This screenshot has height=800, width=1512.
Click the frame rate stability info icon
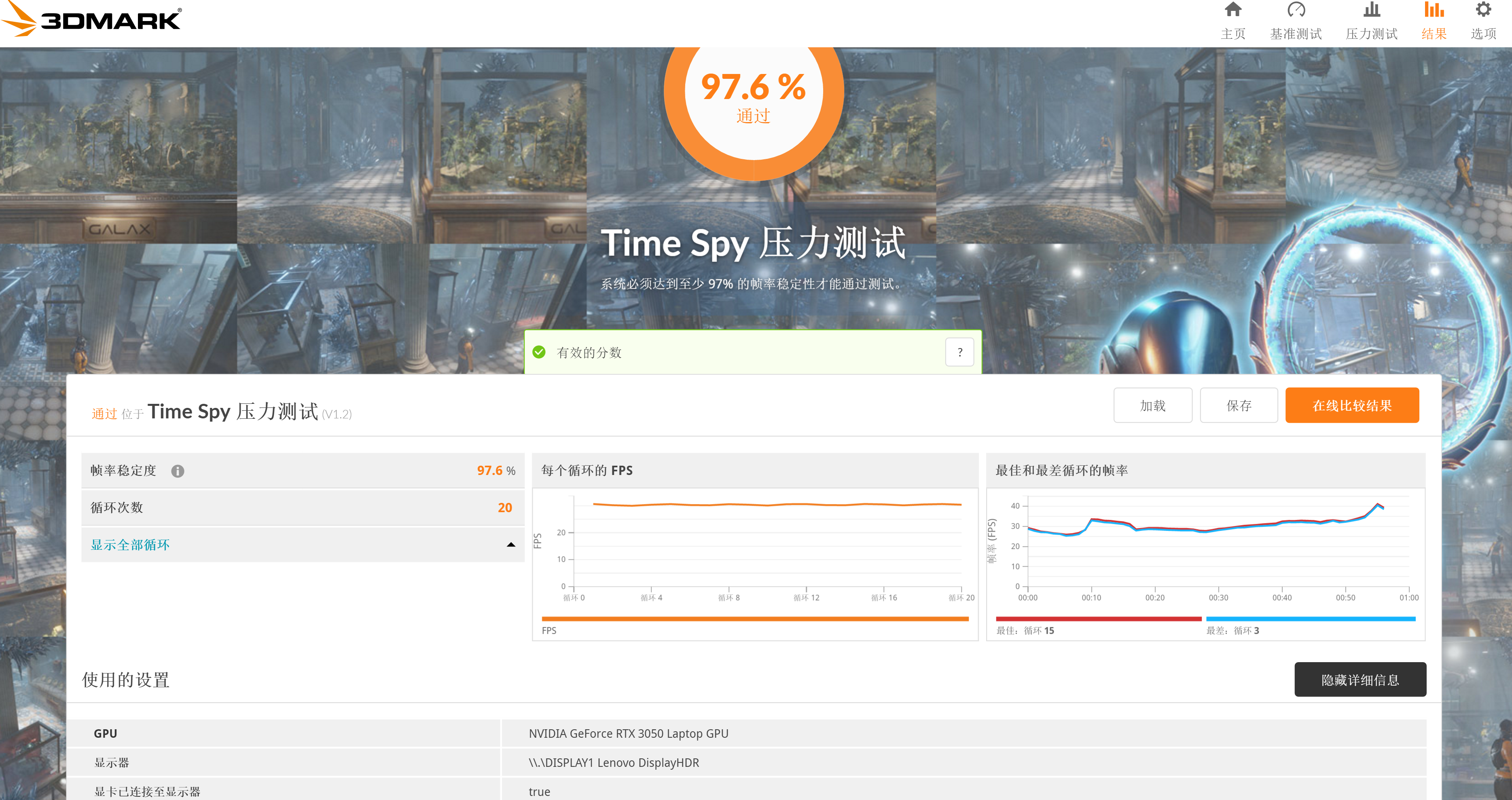point(177,471)
